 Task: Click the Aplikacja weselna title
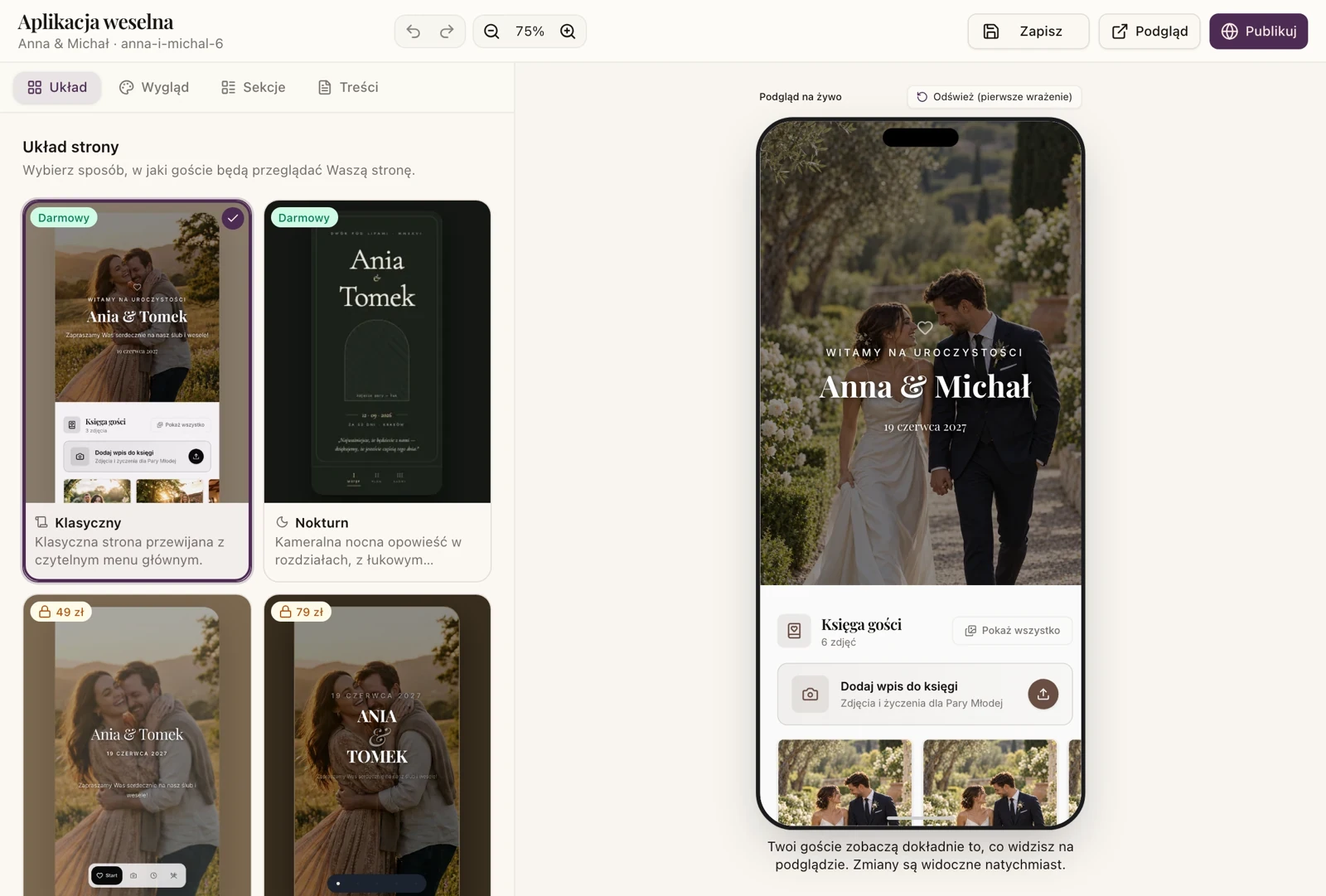point(95,22)
